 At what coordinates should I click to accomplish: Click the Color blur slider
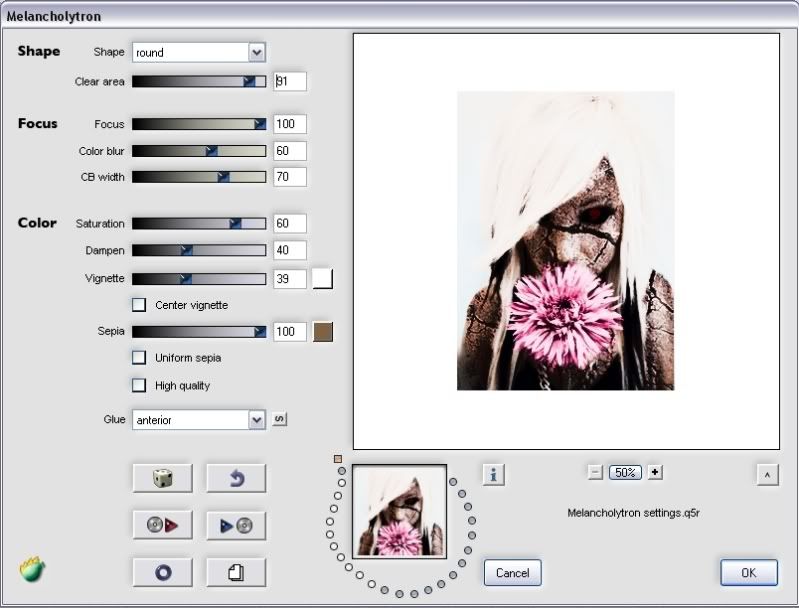tap(199, 151)
